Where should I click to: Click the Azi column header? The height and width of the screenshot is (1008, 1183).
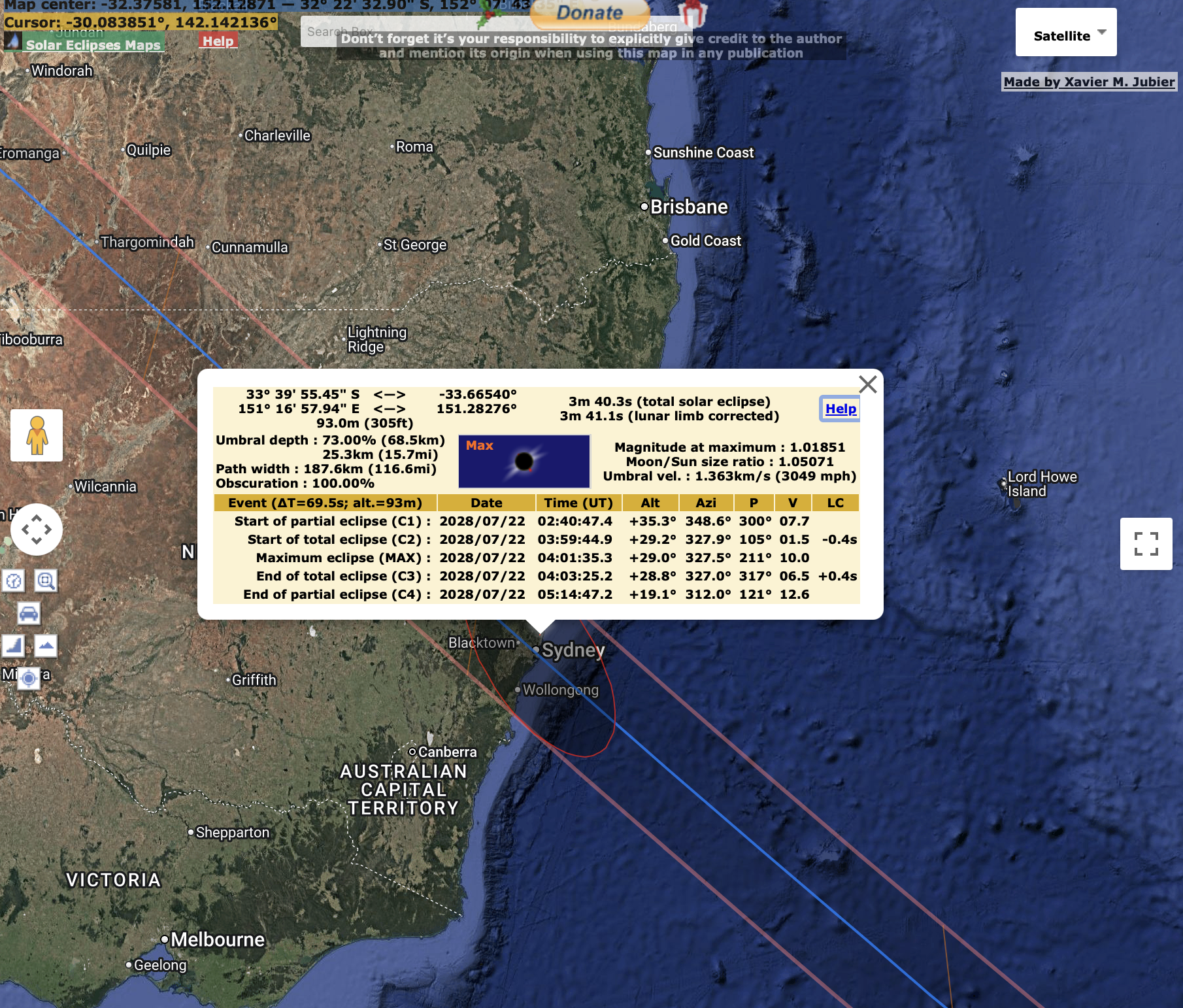[706, 503]
